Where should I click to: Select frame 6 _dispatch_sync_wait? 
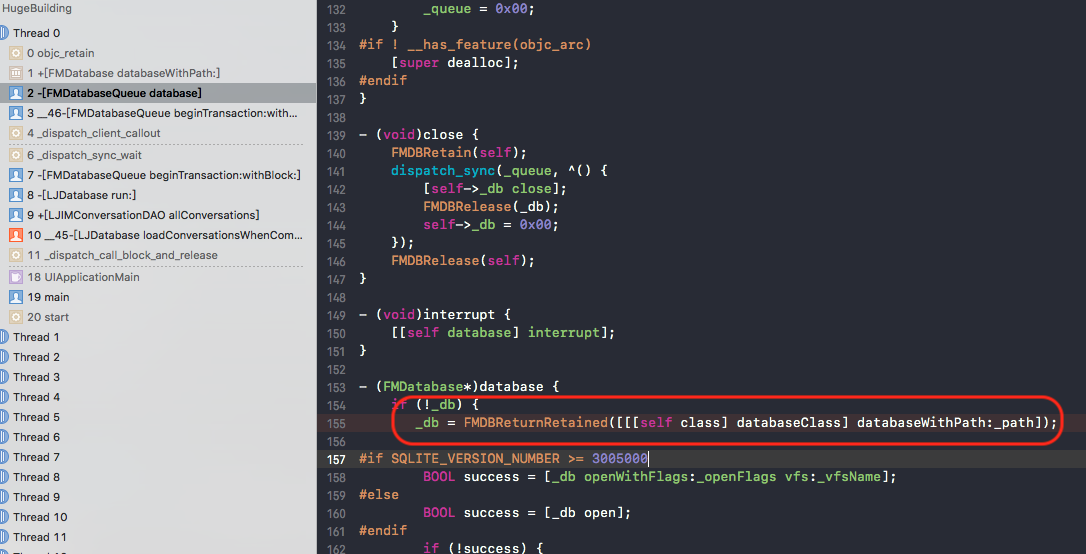158,155
